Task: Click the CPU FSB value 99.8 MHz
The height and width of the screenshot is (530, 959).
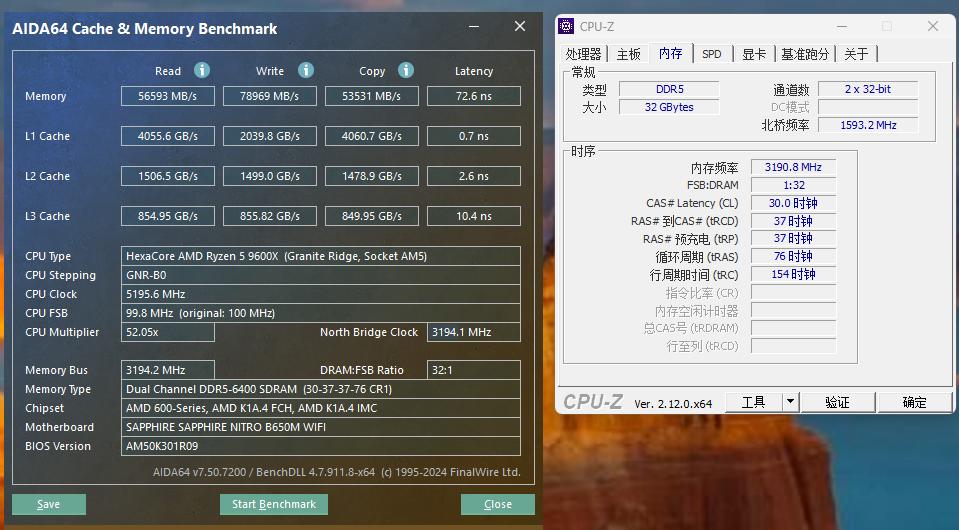Action: [321, 313]
